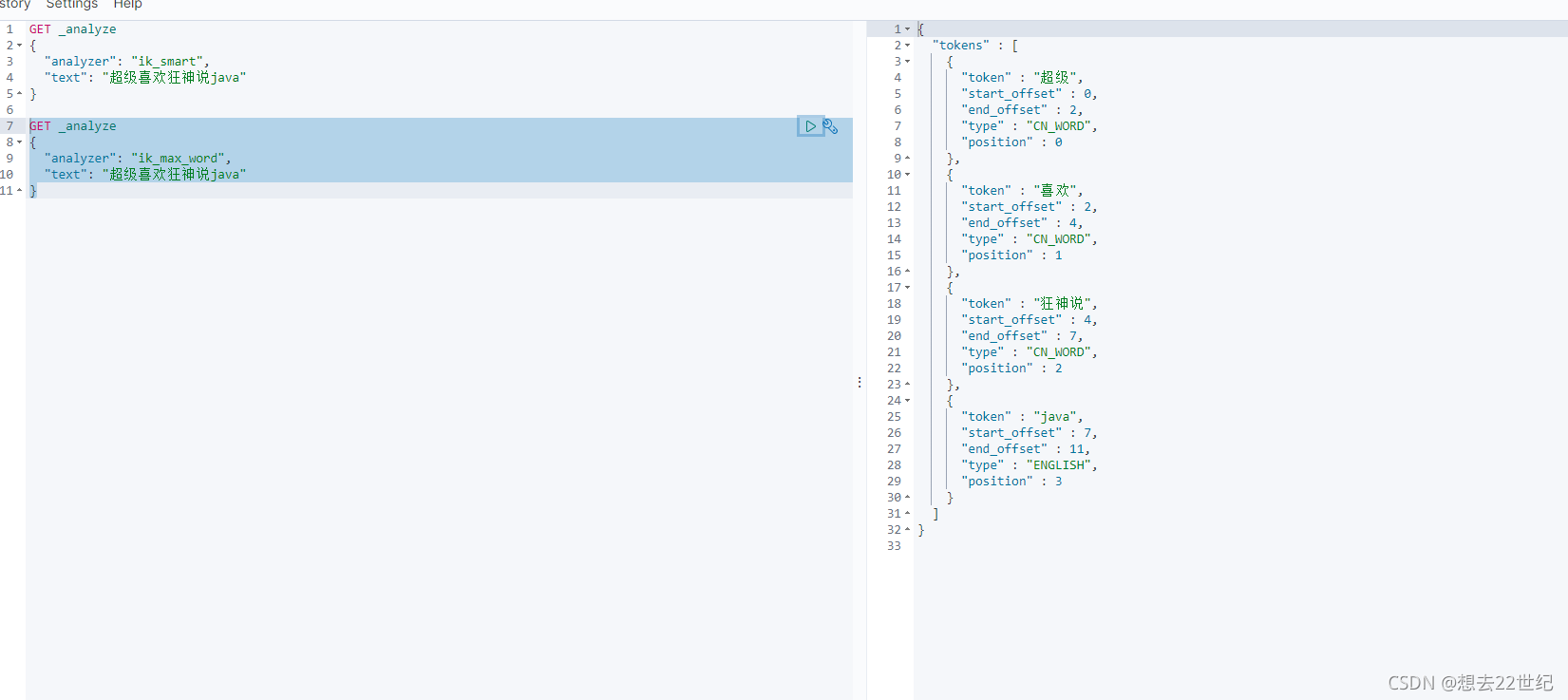Viewport: 1568px width, 700px height.
Task: Run the selected ik_max_word request with the play icon
Action: click(810, 126)
